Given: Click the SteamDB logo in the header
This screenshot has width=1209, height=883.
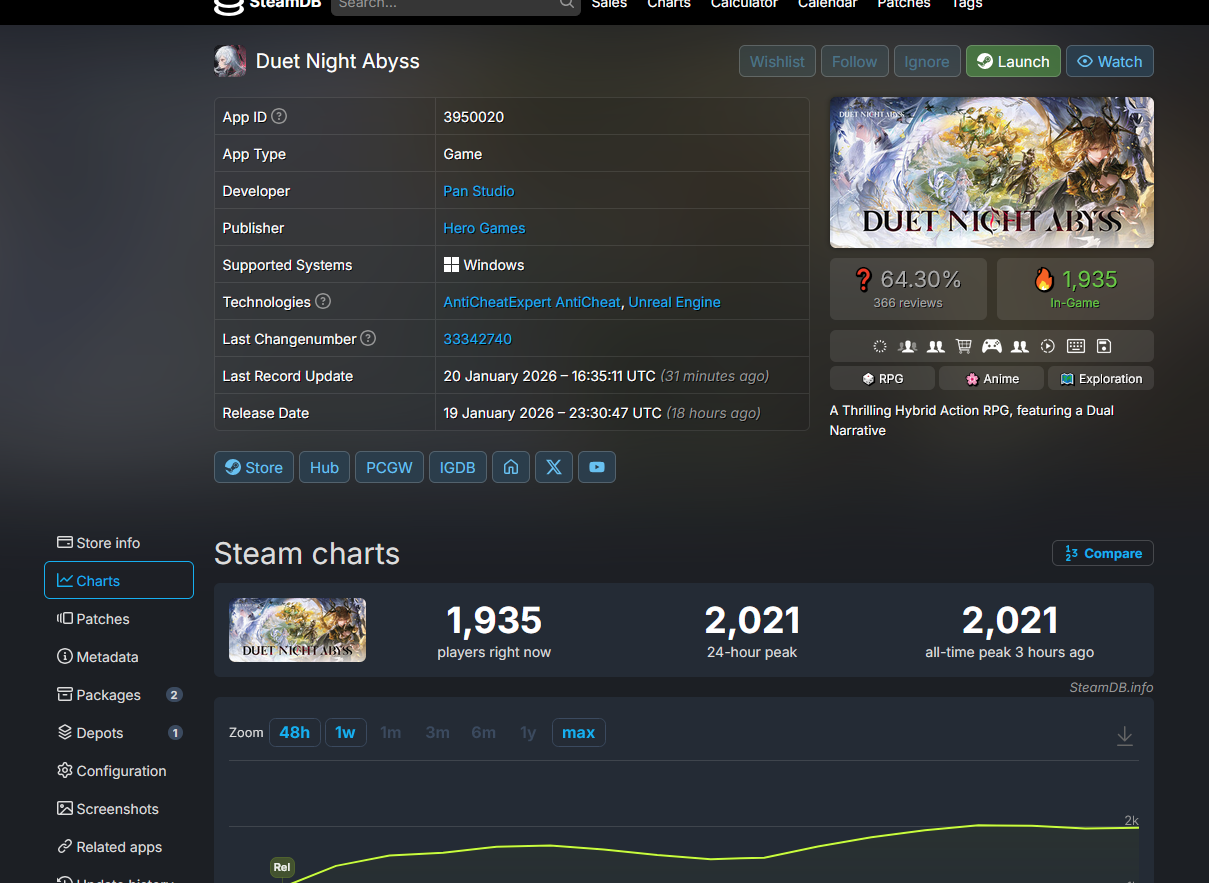Looking at the screenshot, I should (266, 4).
